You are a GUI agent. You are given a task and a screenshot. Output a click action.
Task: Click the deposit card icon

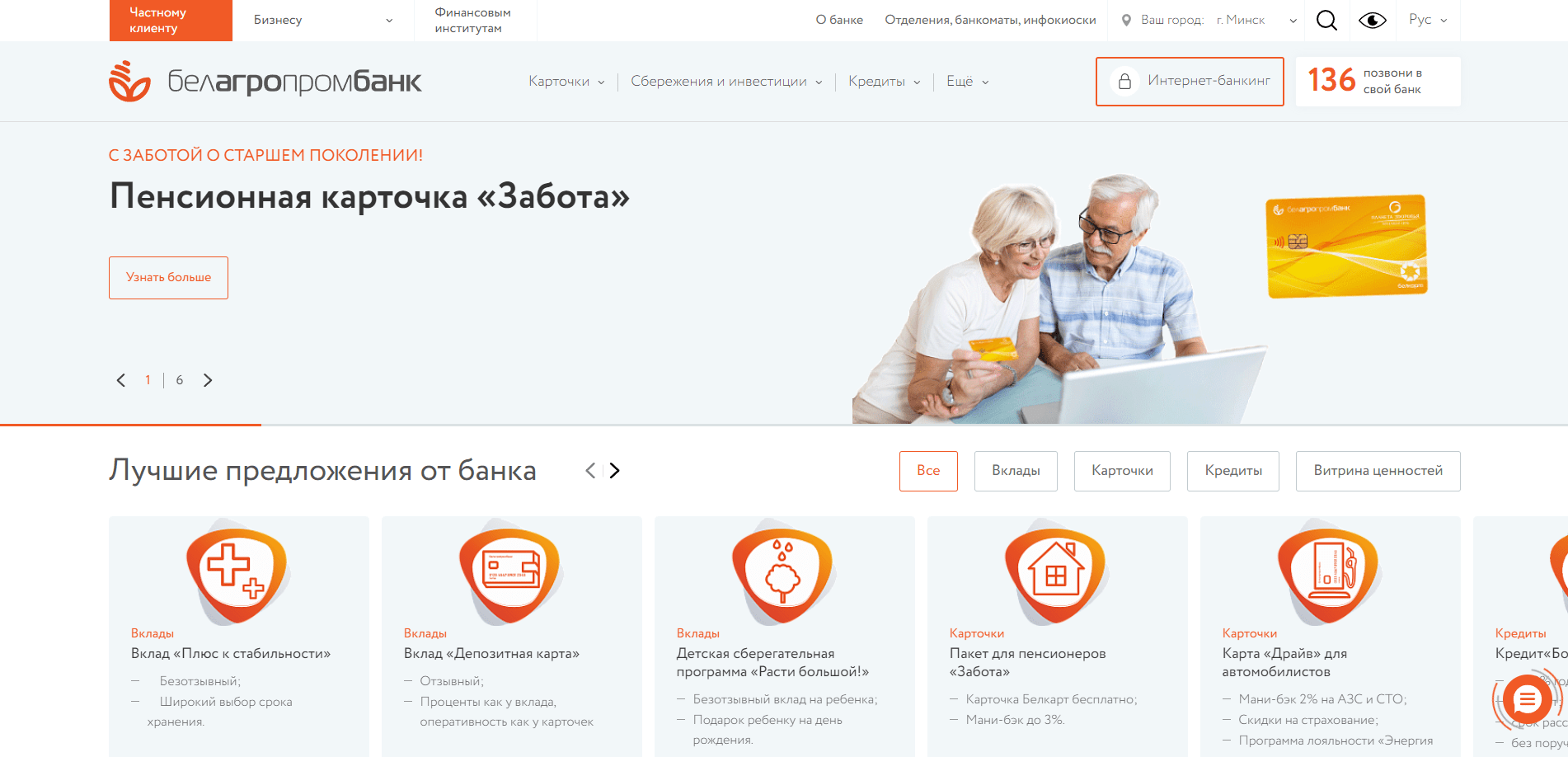point(510,572)
